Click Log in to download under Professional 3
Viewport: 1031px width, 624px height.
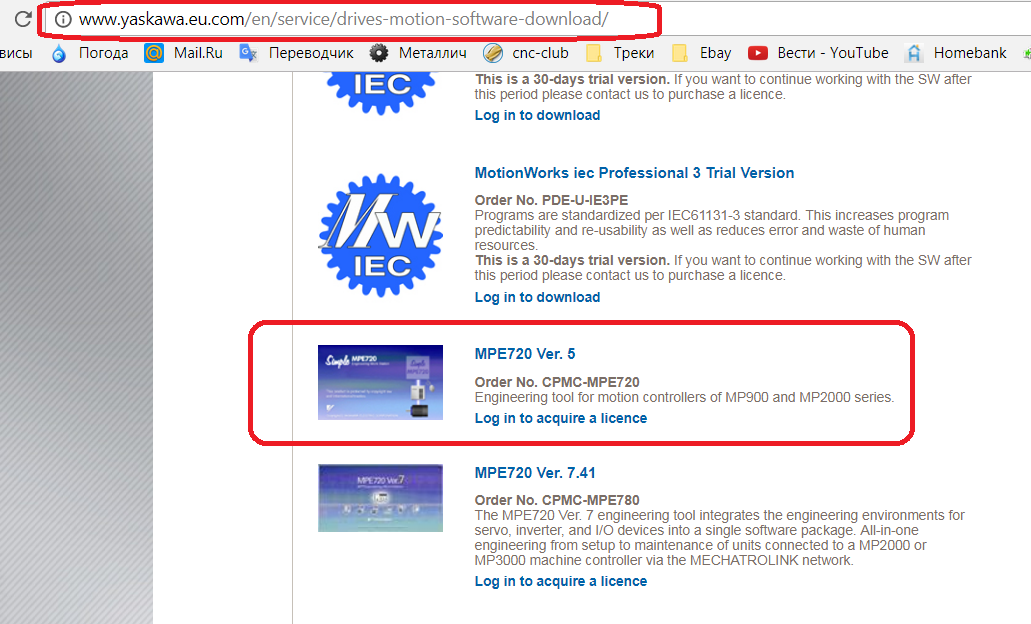coord(537,297)
